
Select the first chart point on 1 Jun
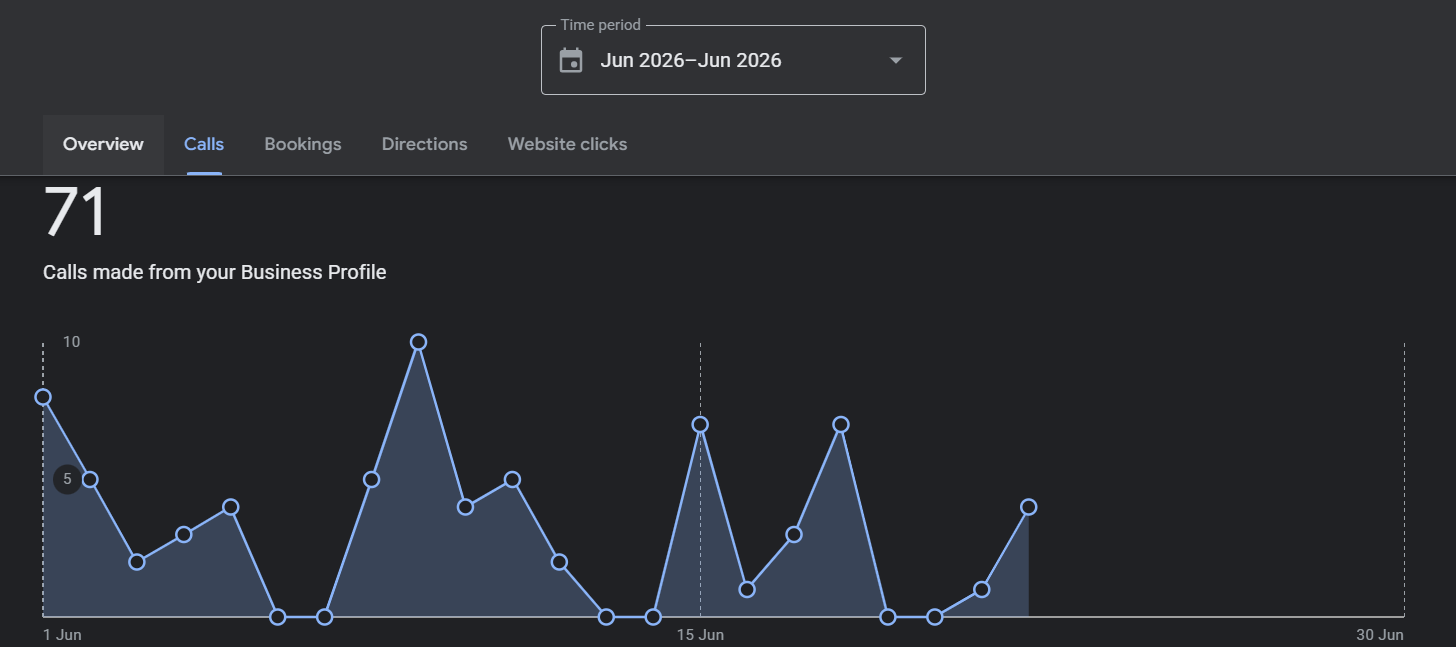click(43, 397)
